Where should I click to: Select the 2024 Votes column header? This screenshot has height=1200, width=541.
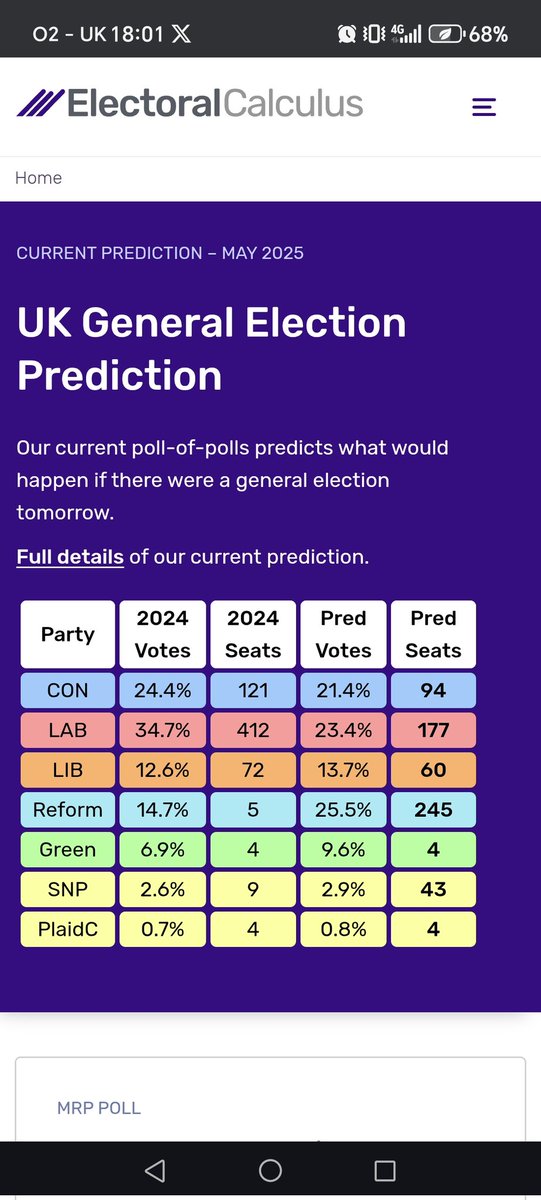tap(163, 634)
